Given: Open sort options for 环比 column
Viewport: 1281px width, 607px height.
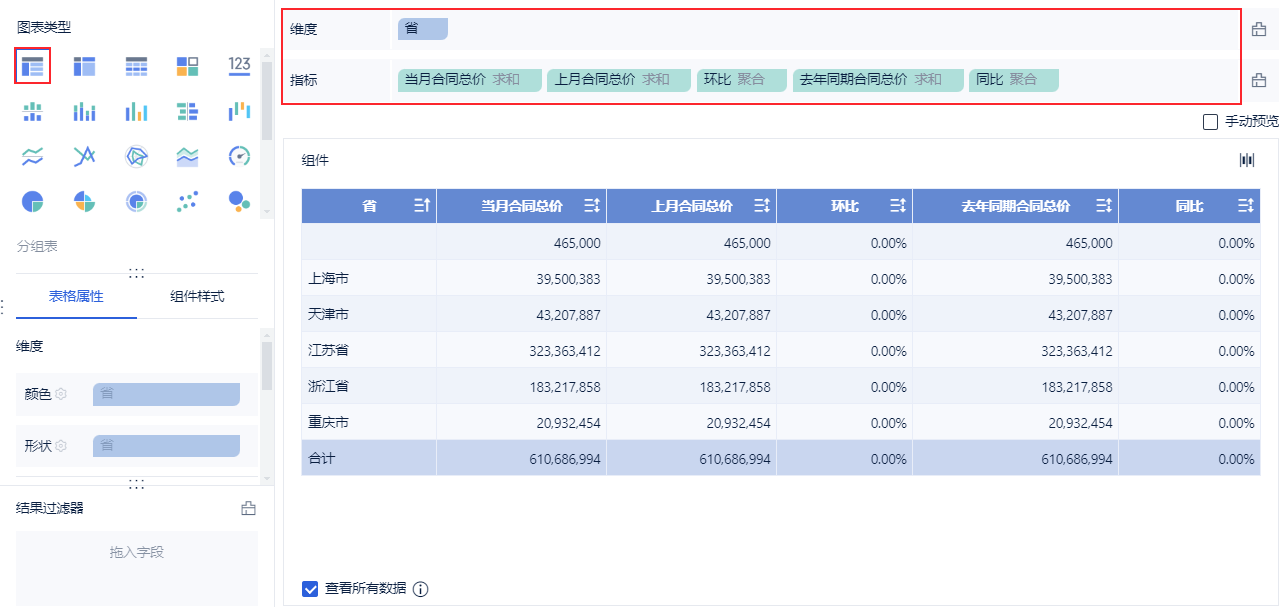Looking at the screenshot, I should pyautogui.click(x=897, y=206).
